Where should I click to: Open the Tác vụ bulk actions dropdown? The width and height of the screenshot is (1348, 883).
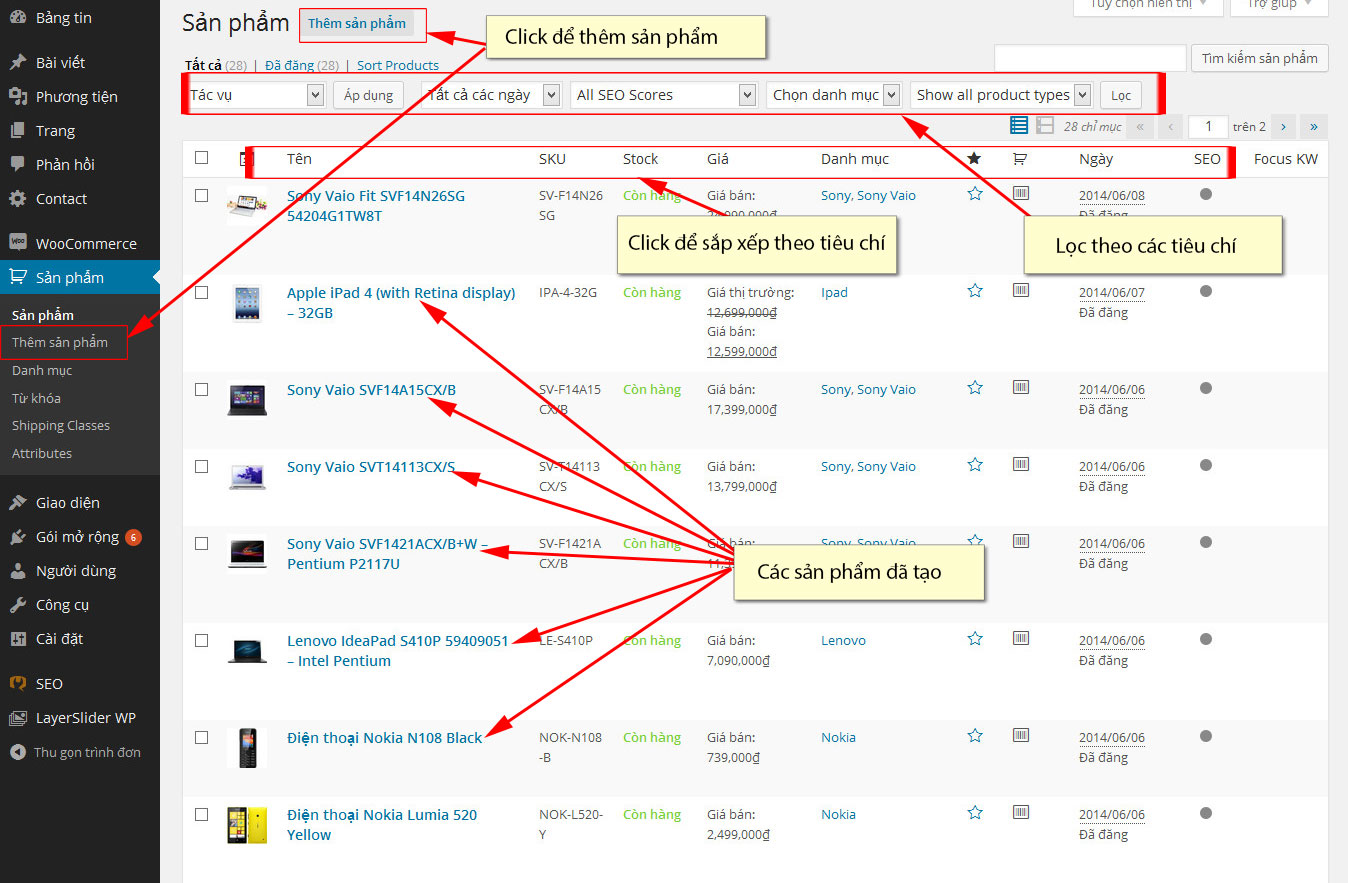click(255, 95)
